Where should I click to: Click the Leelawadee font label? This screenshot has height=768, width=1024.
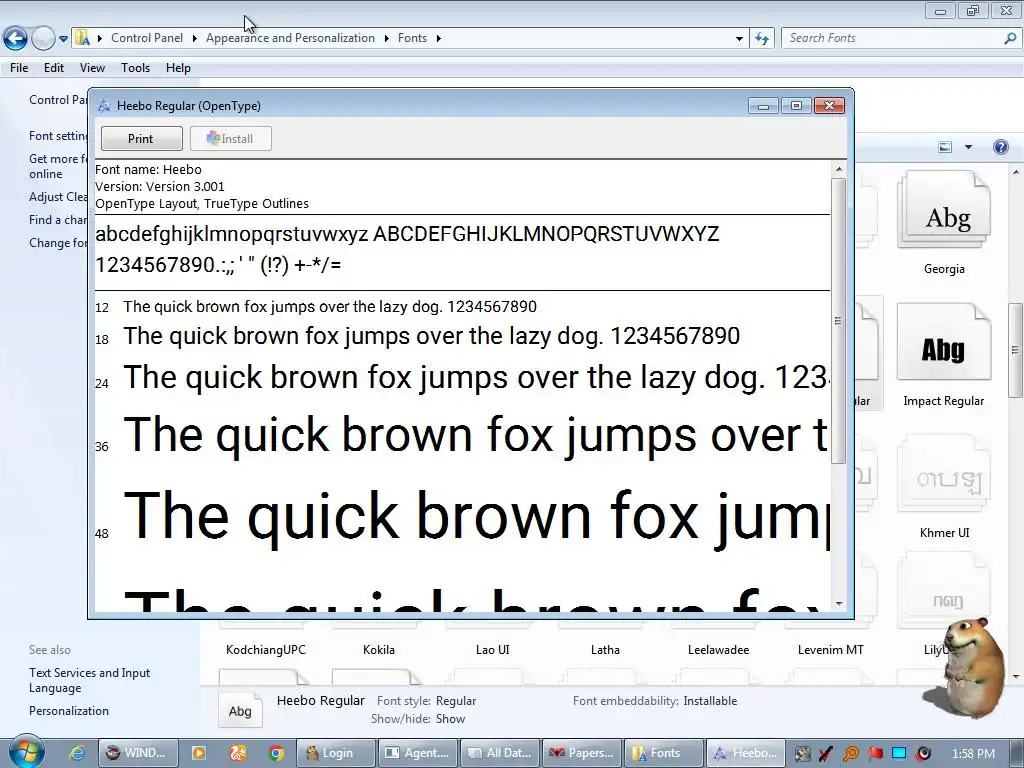(718, 650)
